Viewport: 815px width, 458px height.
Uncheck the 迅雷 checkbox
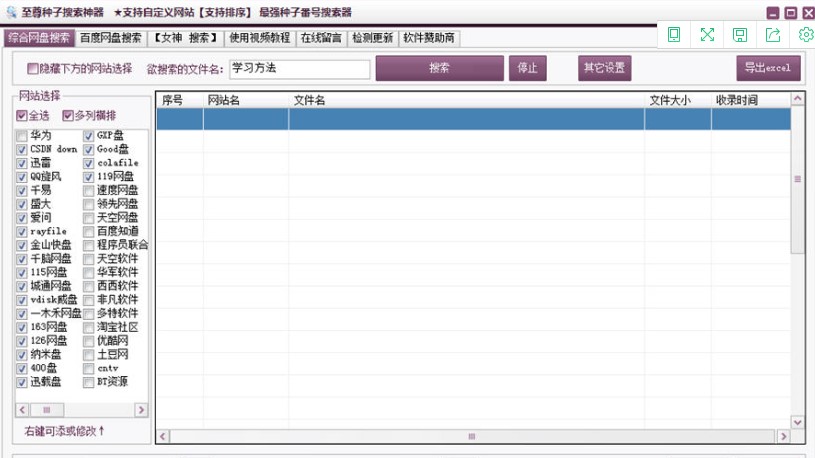pyautogui.click(x=22, y=163)
